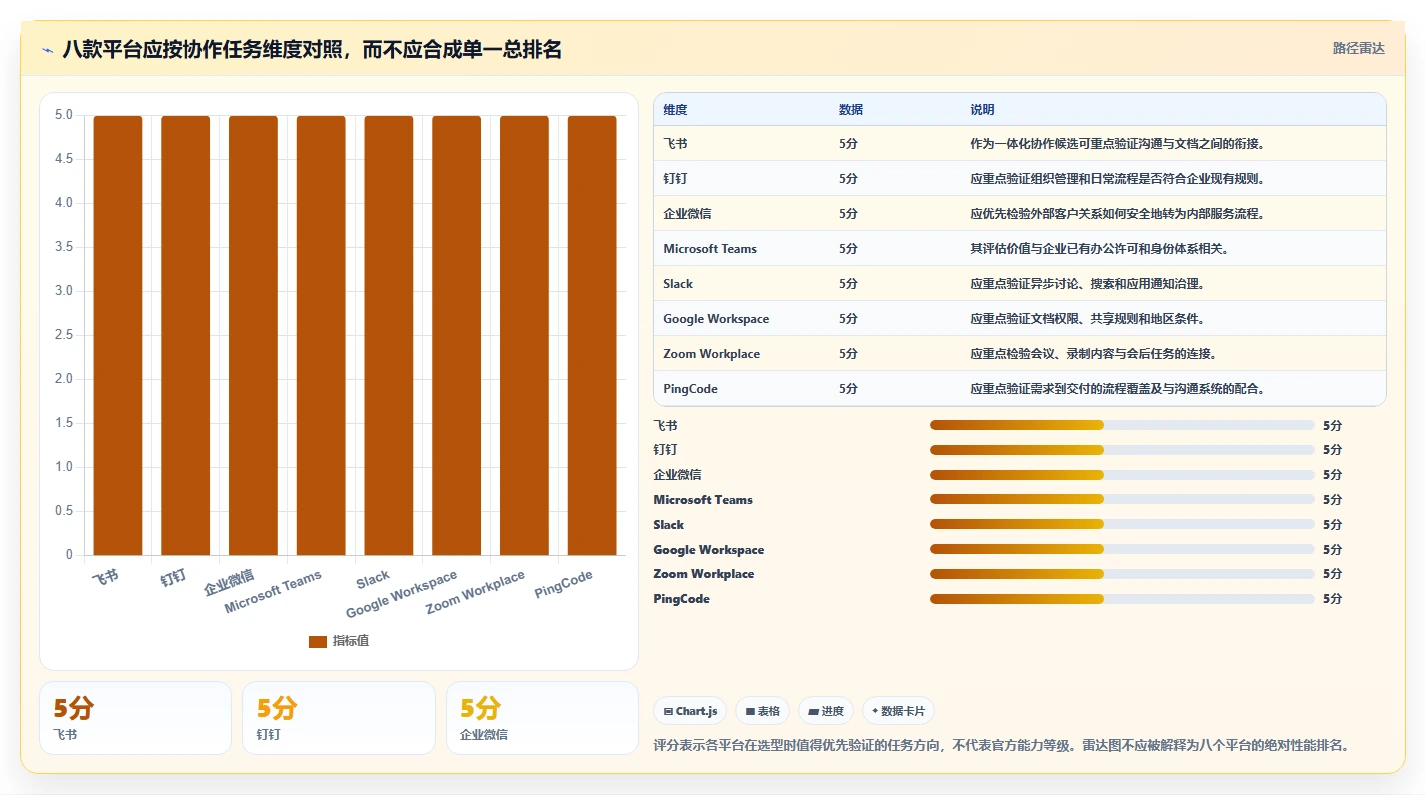Click the 飞书 progress bar
Viewport: 1426px width, 795px height.
[1122, 425]
